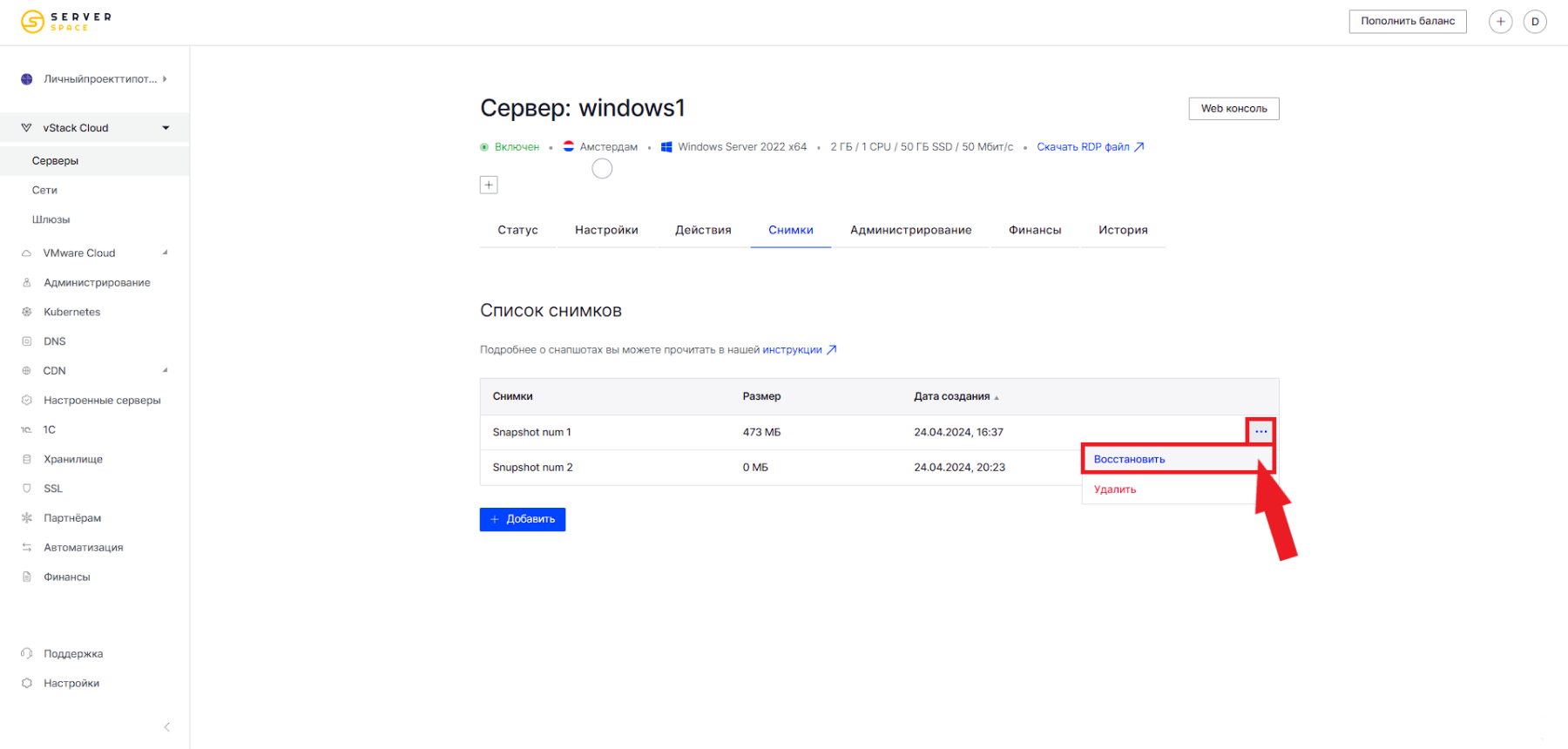Click the 0 МБ size cell
1568x749 pixels.
[755, 468]
